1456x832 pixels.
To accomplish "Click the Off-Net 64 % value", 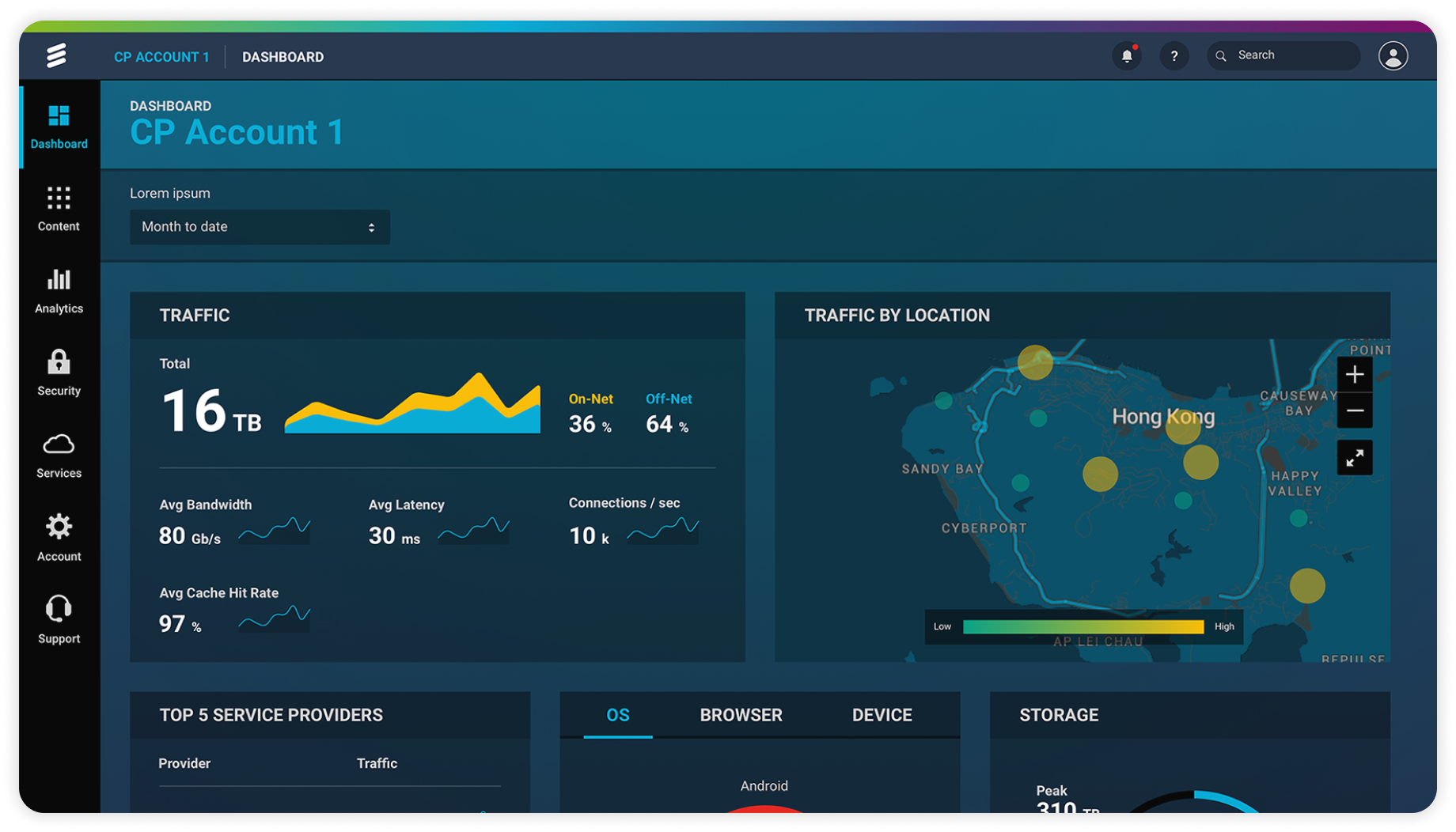I will pos(667,425).
